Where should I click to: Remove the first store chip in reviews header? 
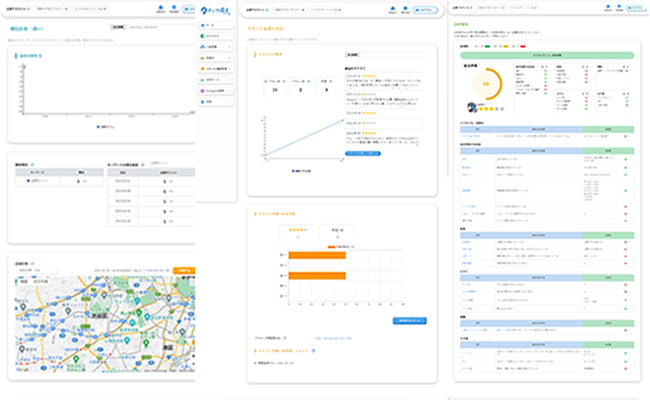(x=303, y=10)
